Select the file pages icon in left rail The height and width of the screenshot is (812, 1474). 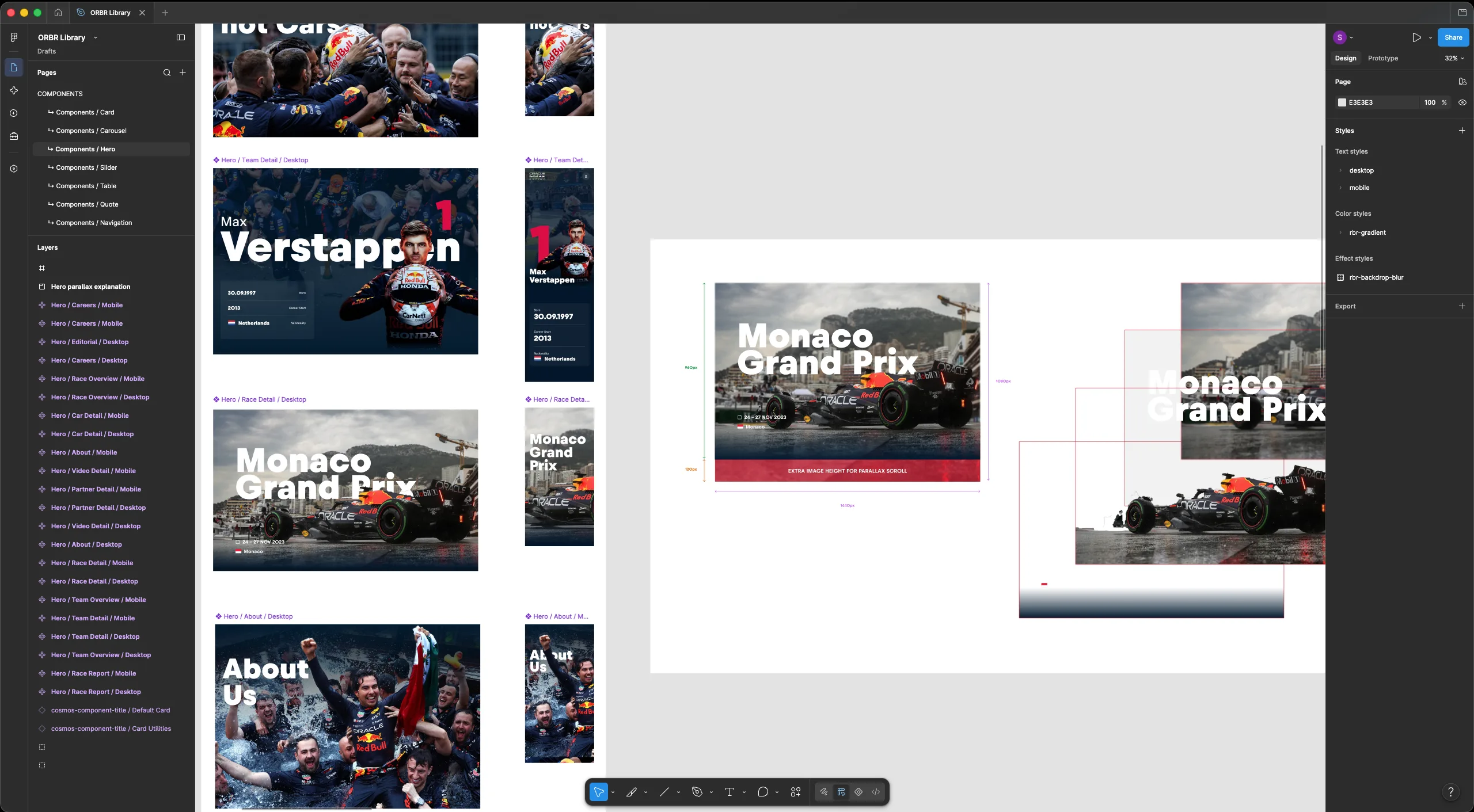coord(14,67)
